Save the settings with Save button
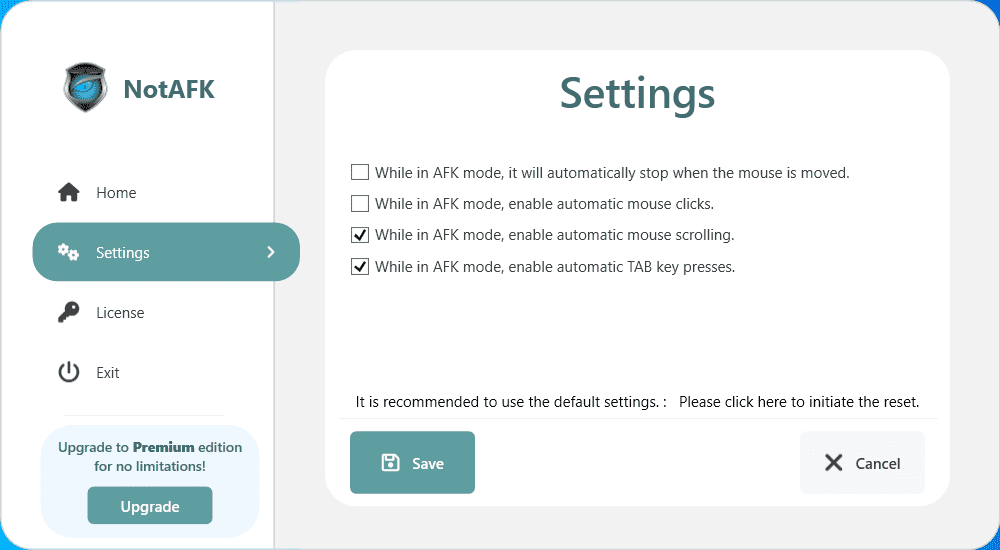 [412, 463]
